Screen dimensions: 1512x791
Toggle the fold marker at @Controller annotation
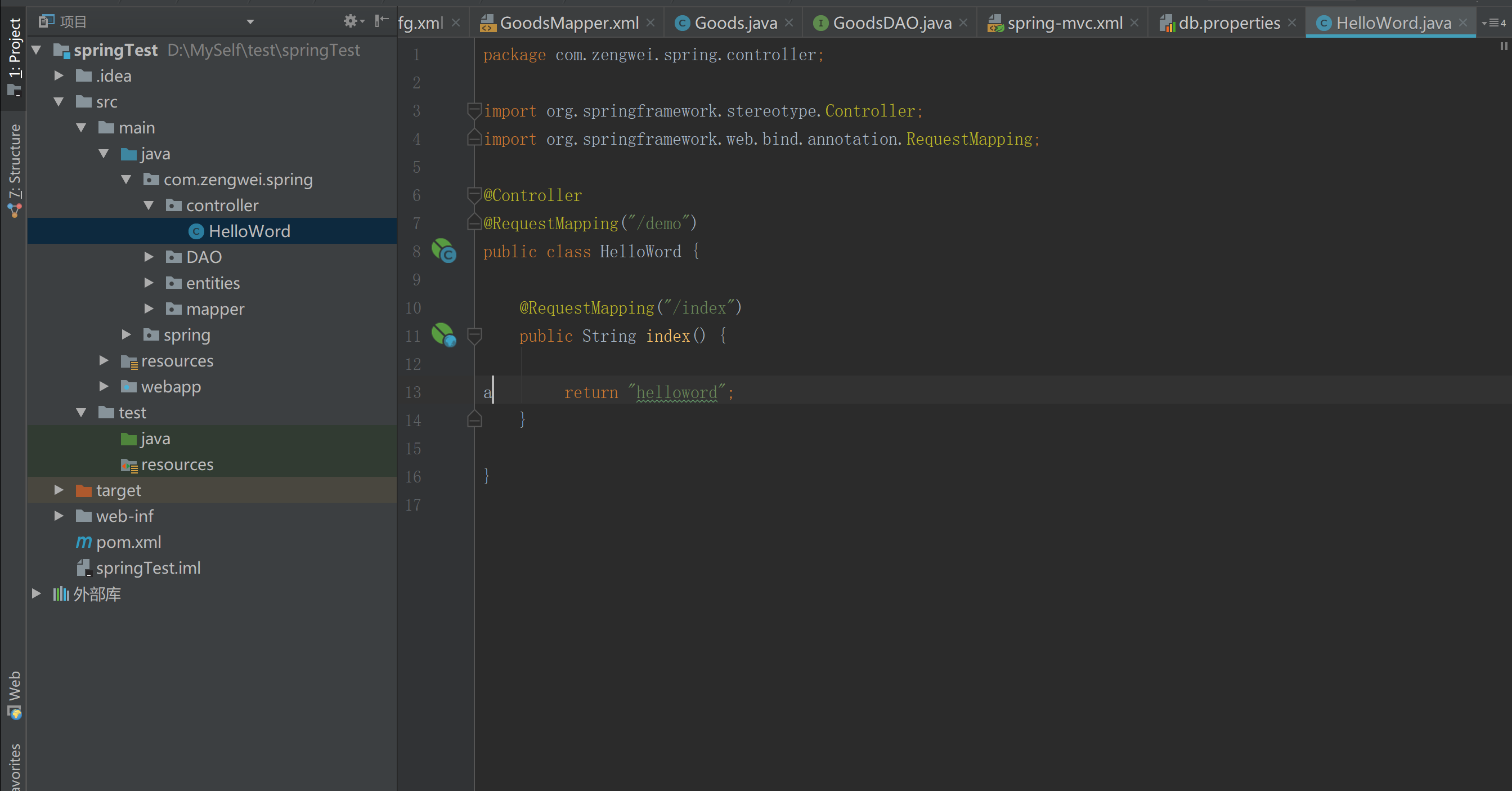pyautogui.click(x=474, y=195)
